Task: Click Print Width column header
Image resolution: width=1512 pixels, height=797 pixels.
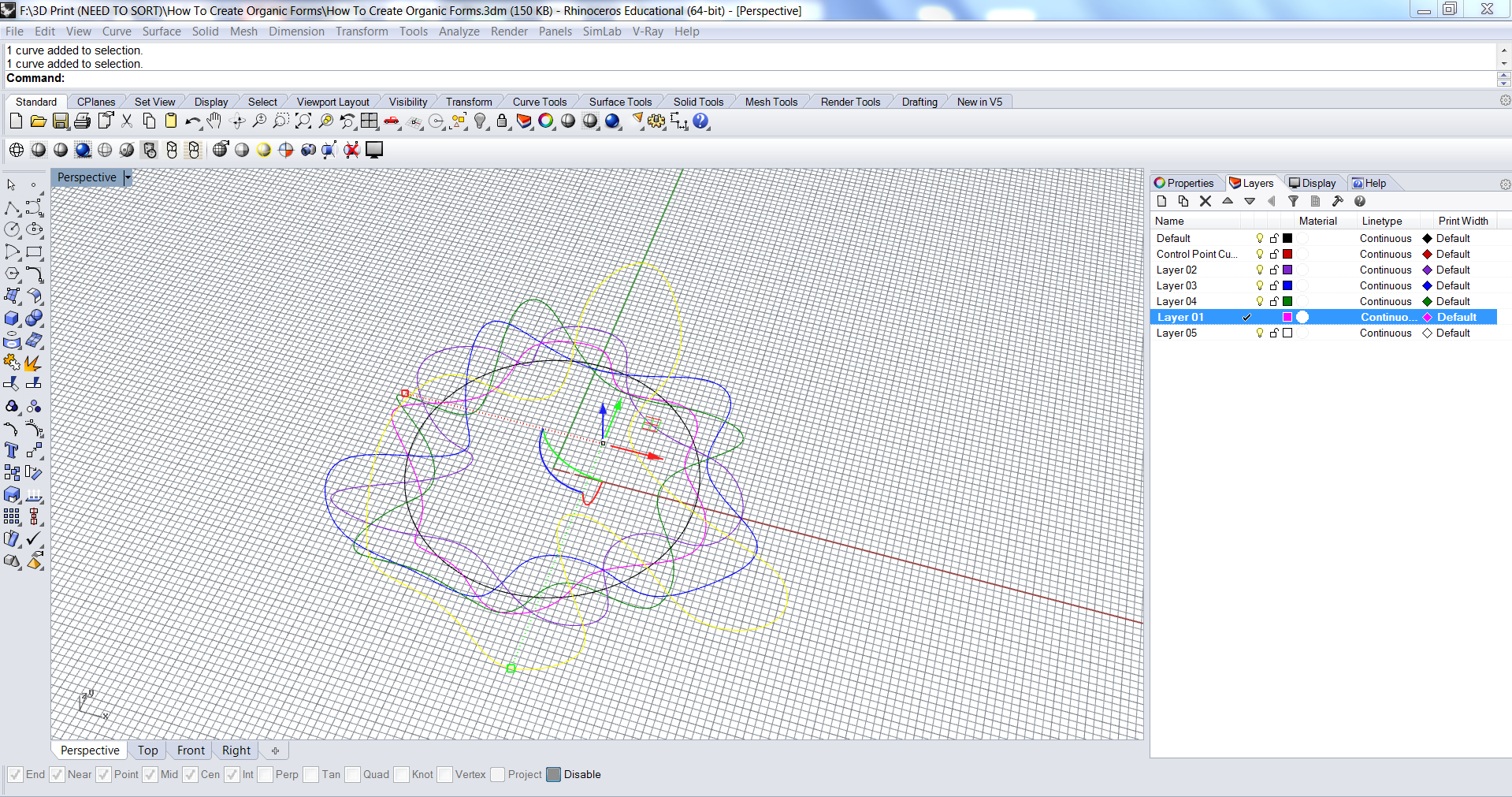Action: [x=1462, y=221]
